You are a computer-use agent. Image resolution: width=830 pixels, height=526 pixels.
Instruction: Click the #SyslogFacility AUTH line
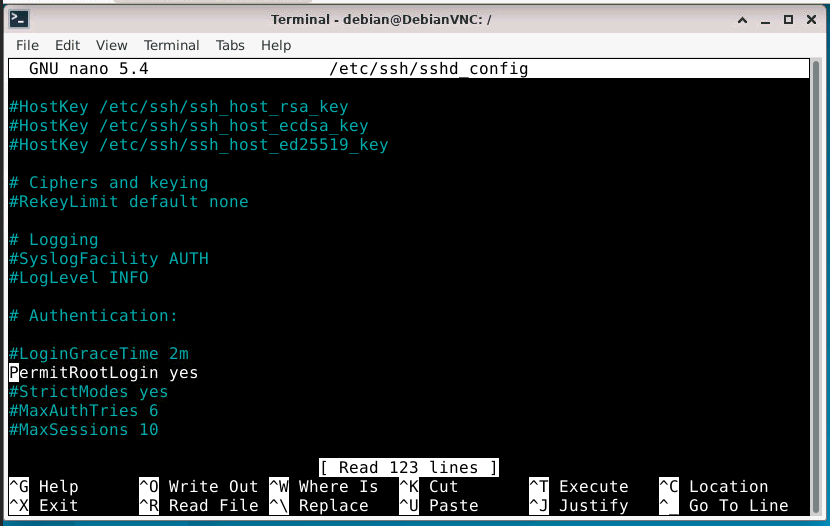(109, 259)
